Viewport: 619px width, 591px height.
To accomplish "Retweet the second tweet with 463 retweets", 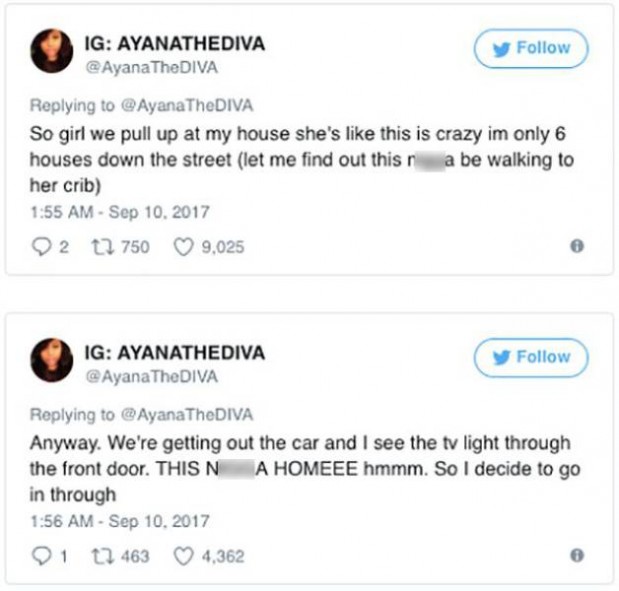I will click(103, 556).
